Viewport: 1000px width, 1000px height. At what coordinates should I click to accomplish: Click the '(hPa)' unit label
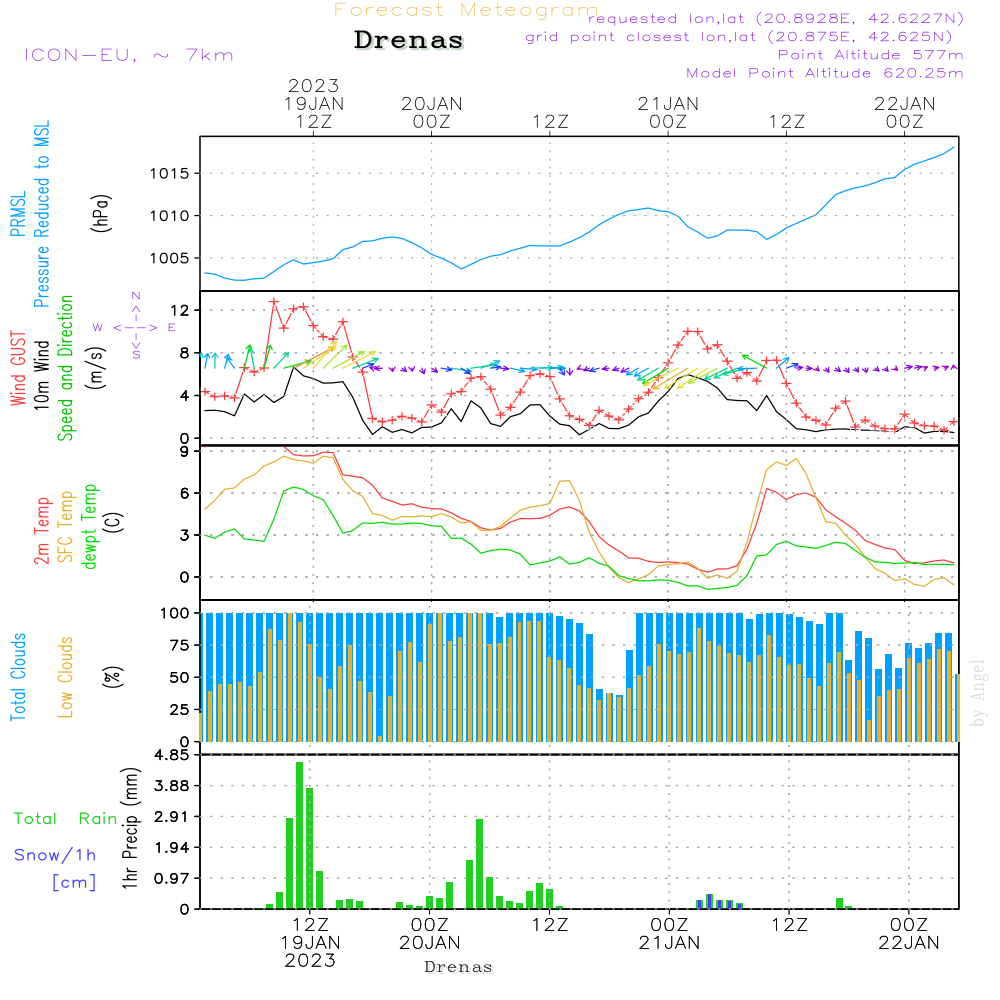[x=101, y=214]
